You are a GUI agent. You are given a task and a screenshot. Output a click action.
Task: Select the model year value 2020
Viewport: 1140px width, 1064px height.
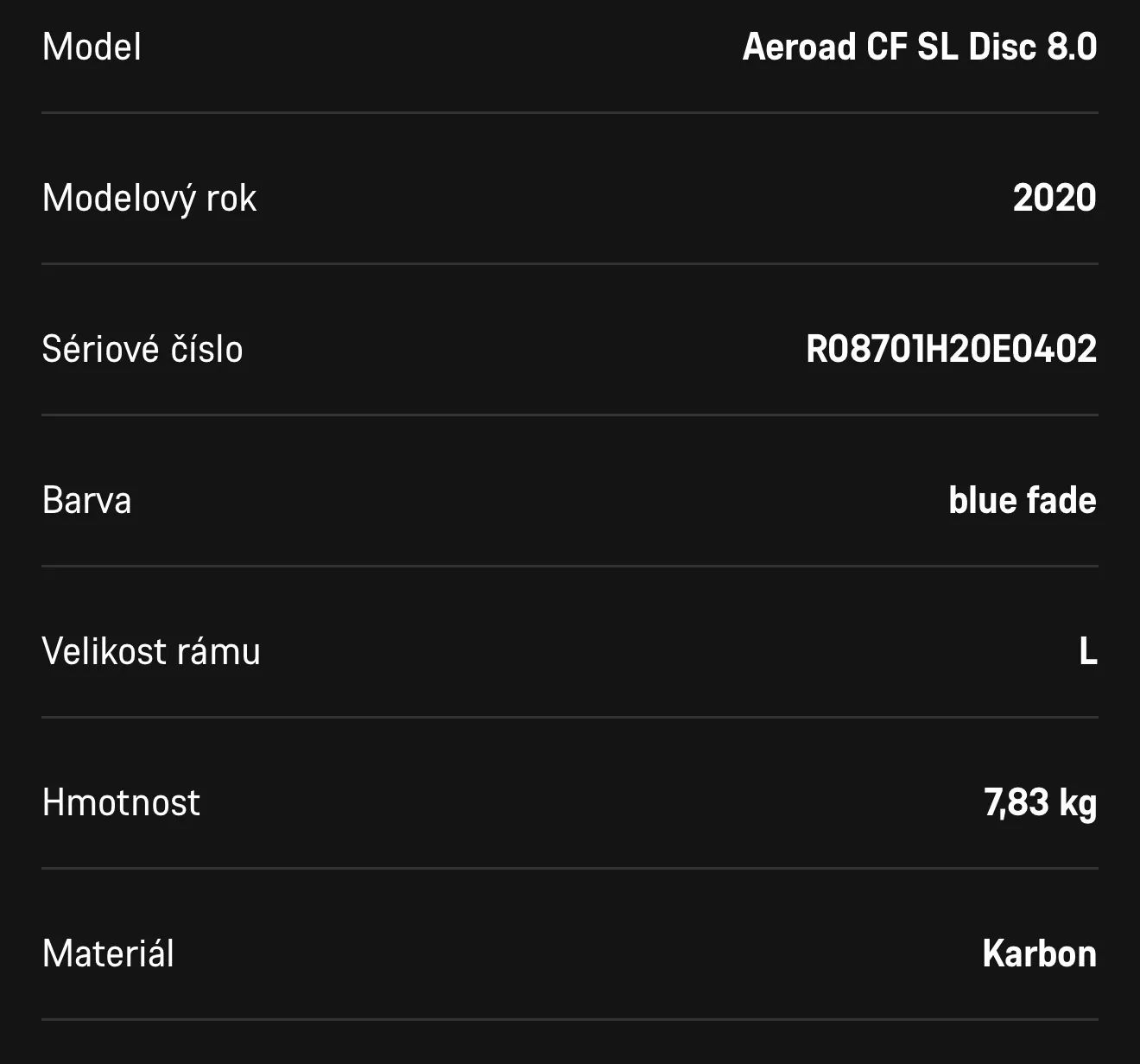tap(1054, 198)
